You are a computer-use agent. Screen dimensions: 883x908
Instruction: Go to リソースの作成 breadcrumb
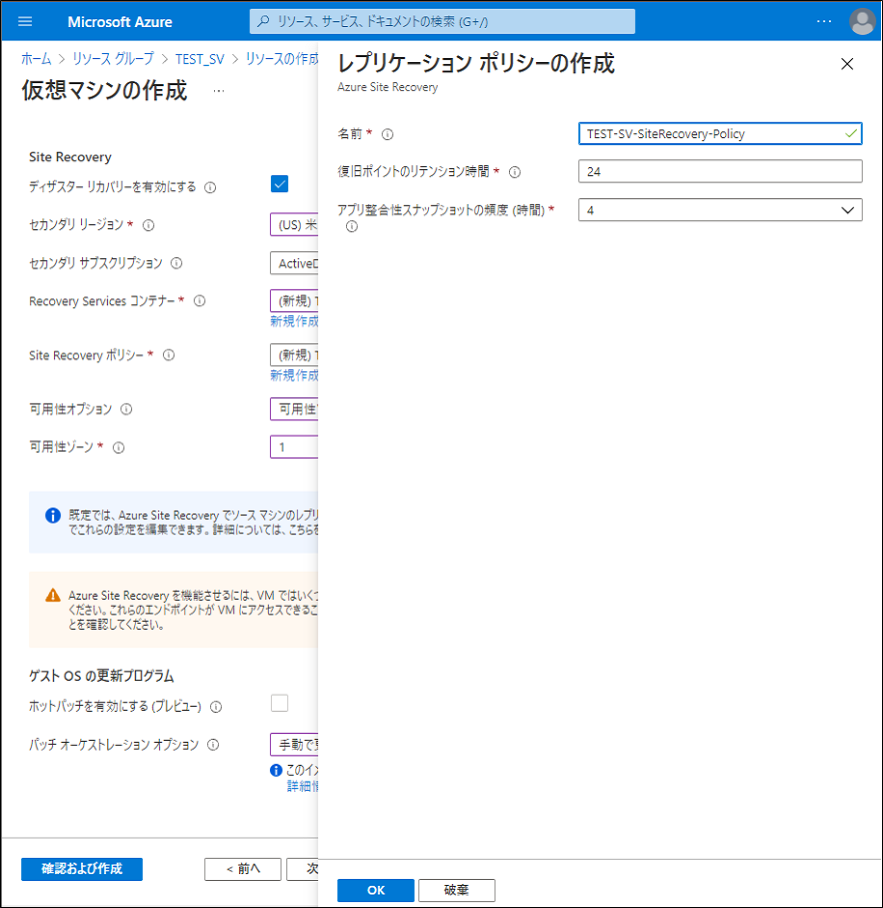pyautogui.click(x=282, y=59)
